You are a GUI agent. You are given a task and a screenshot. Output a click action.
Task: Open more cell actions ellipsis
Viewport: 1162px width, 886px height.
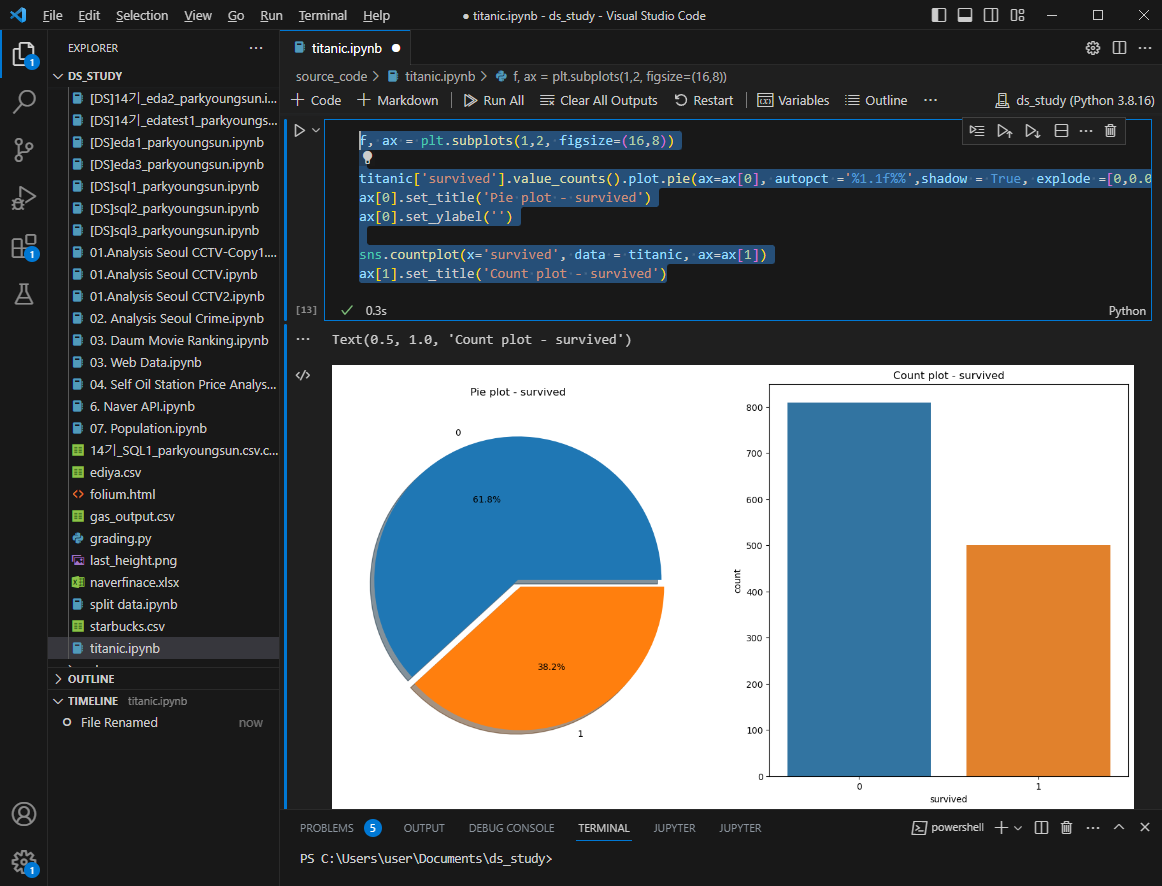tap(1086, 131)
